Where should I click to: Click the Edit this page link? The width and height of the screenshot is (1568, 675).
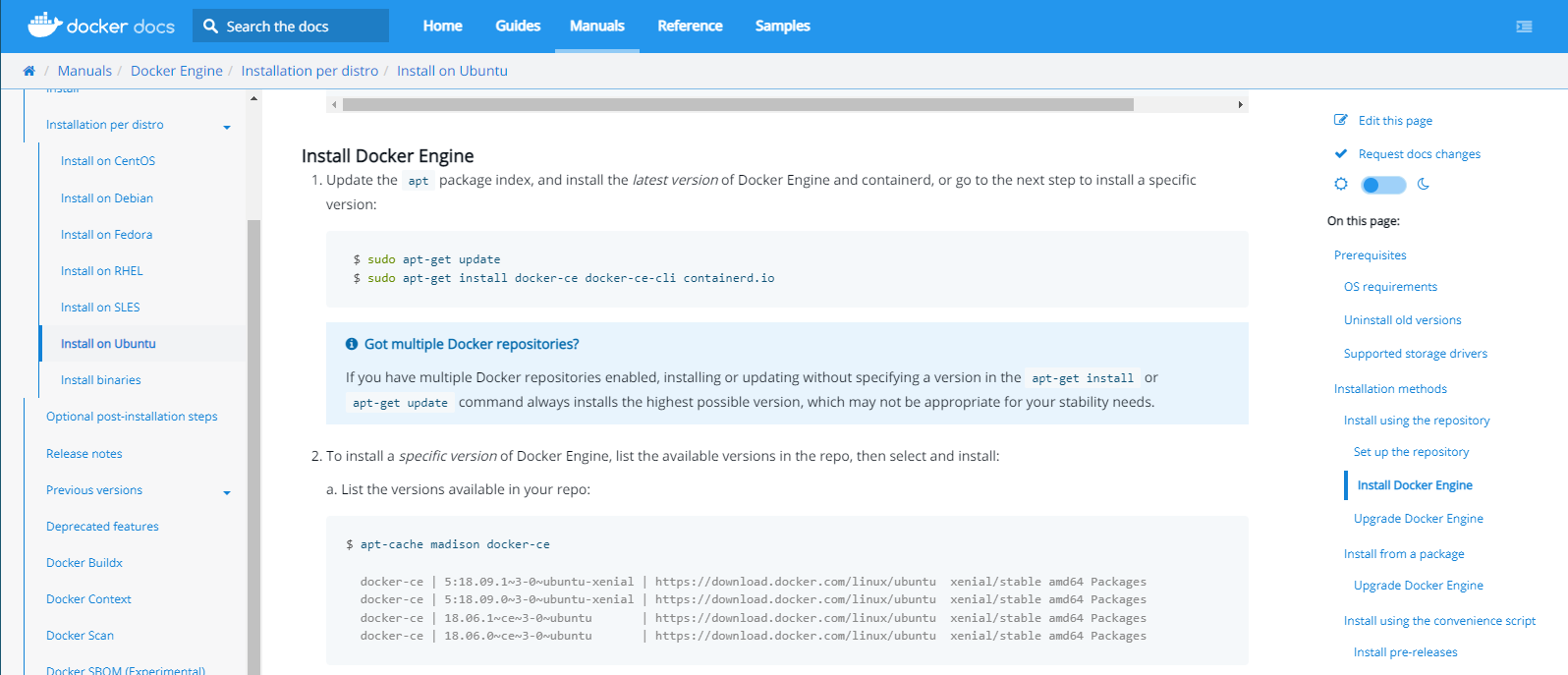coord(1395,121)
